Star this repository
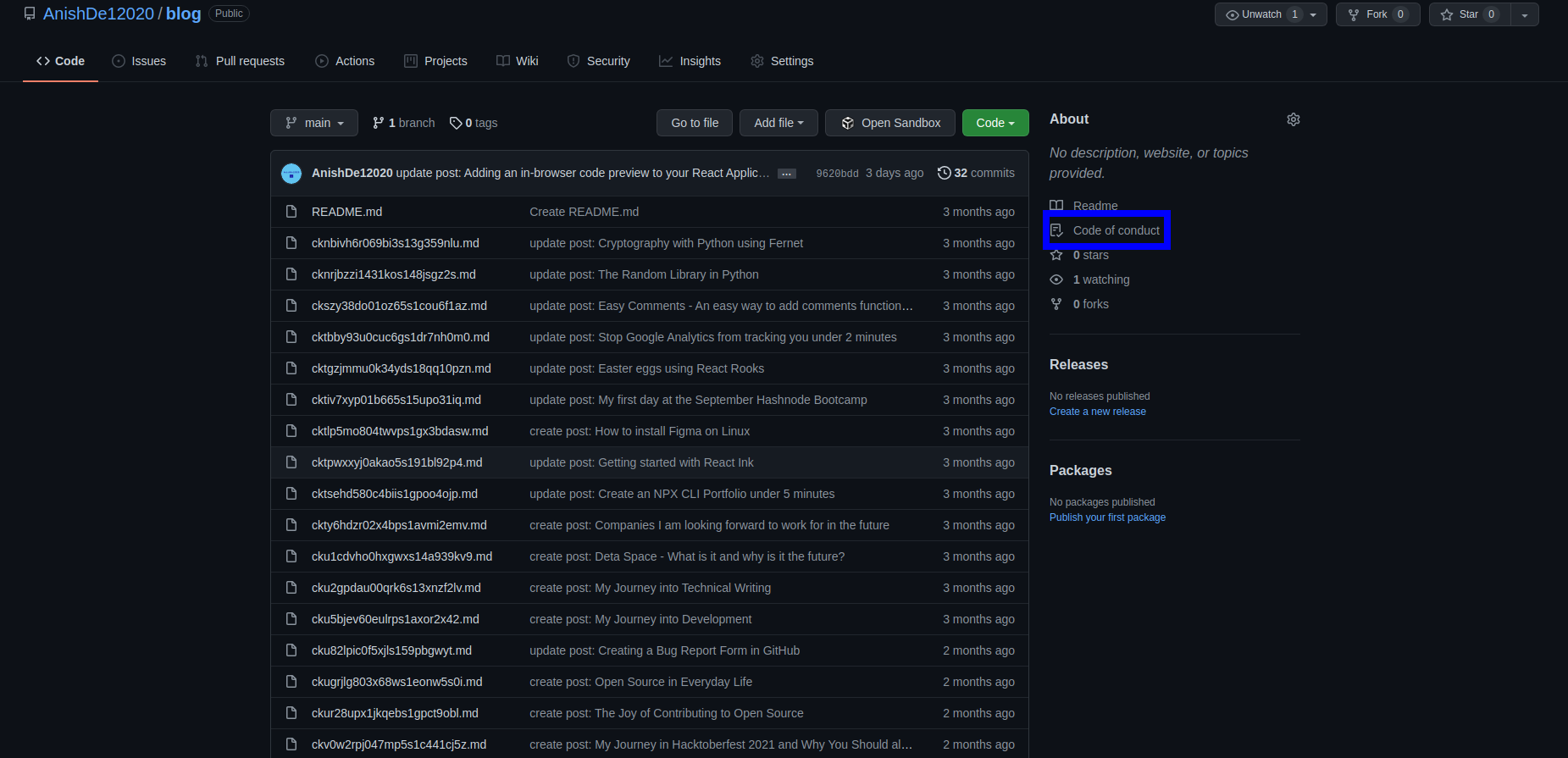Screen dimensions: 1568x758 coord(1470,14)
